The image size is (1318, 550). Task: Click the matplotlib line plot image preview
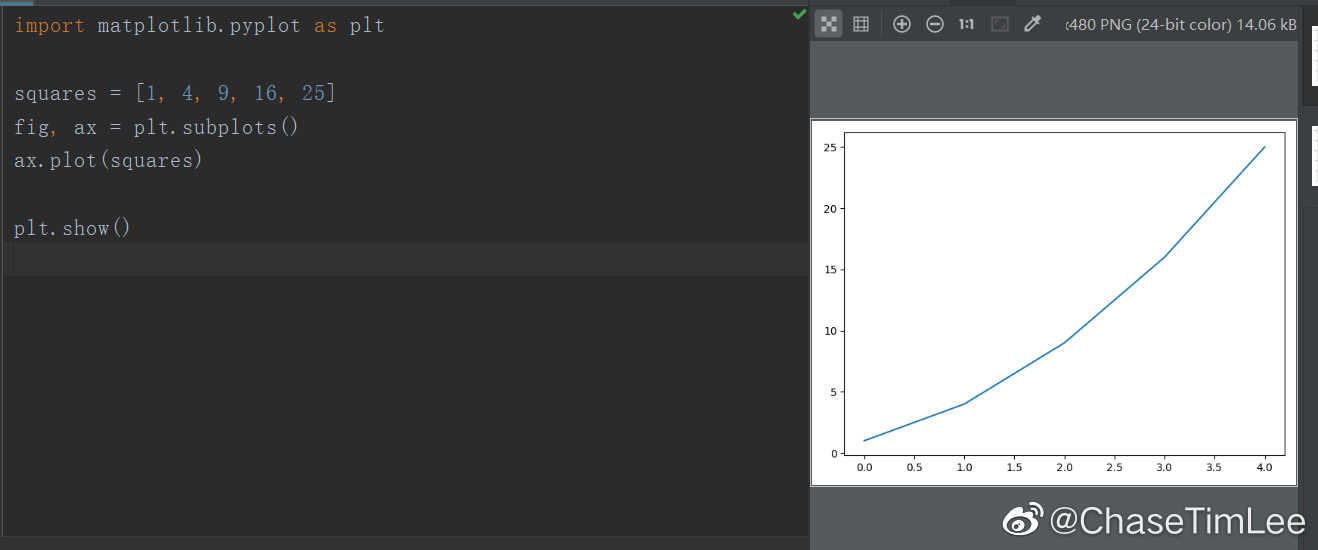(x=1054, y=302)
